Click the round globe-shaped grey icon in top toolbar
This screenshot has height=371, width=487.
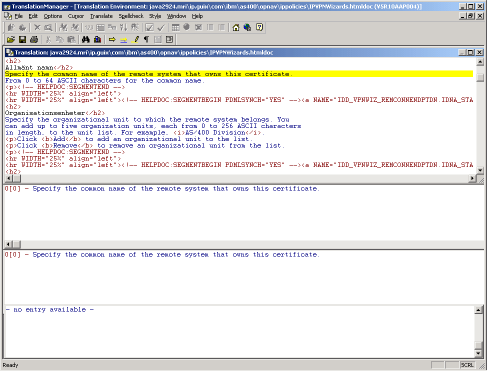[187, 27]
